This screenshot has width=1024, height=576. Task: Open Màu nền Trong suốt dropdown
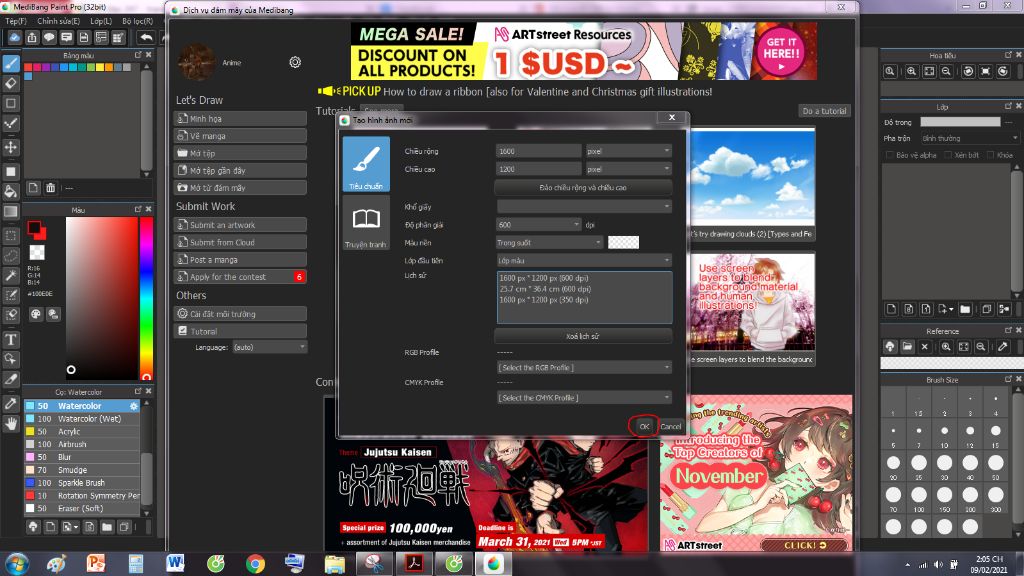coord(549,243)
